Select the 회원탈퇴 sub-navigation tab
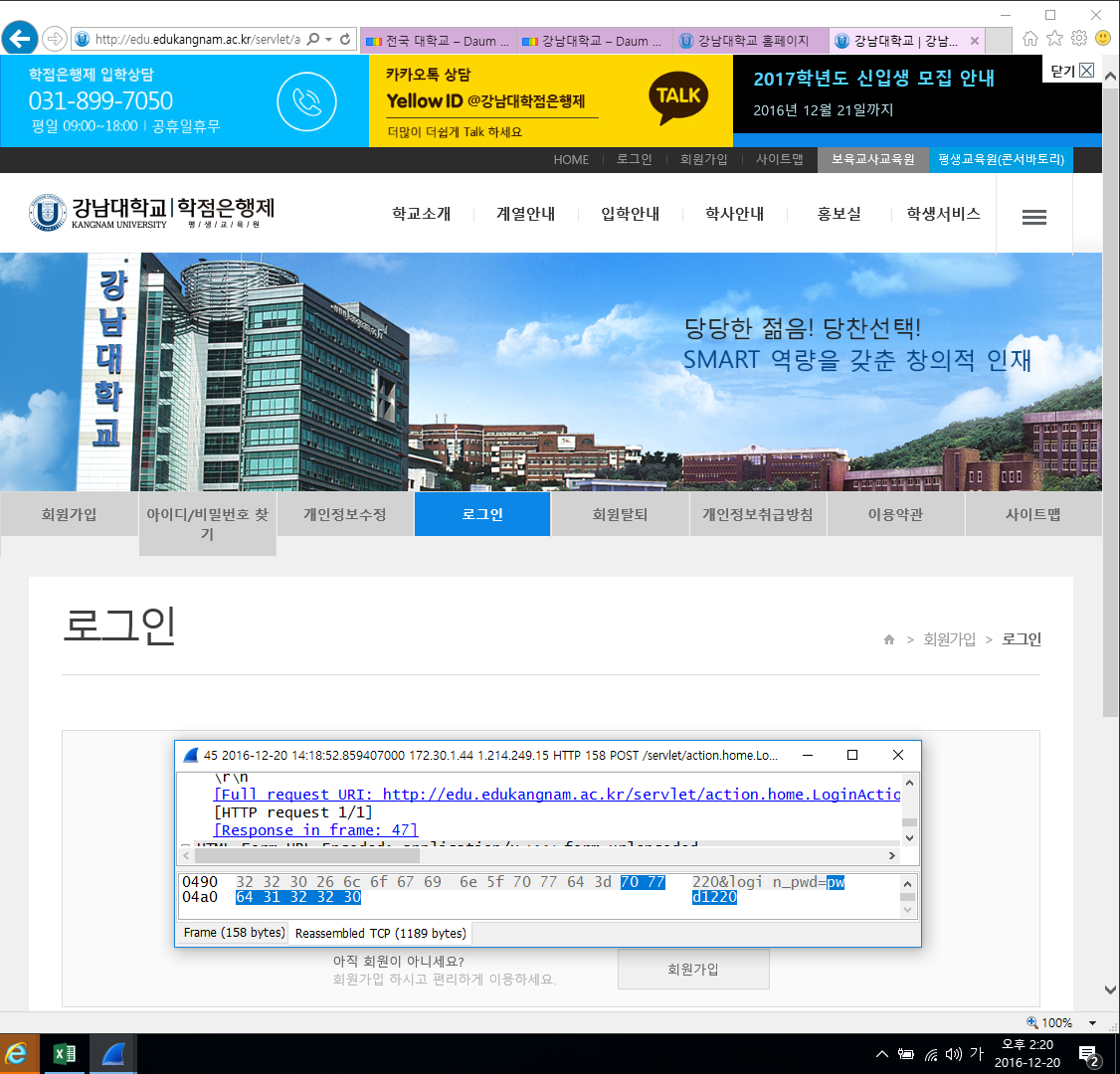This screenshot has width=1120, height=1074. [x=620, y=514]
